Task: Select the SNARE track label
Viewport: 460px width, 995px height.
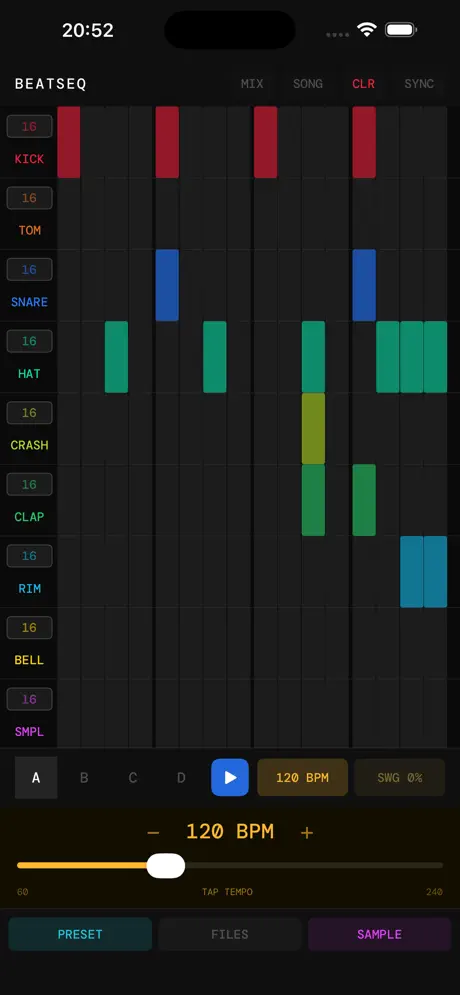Action: (29, 302)
